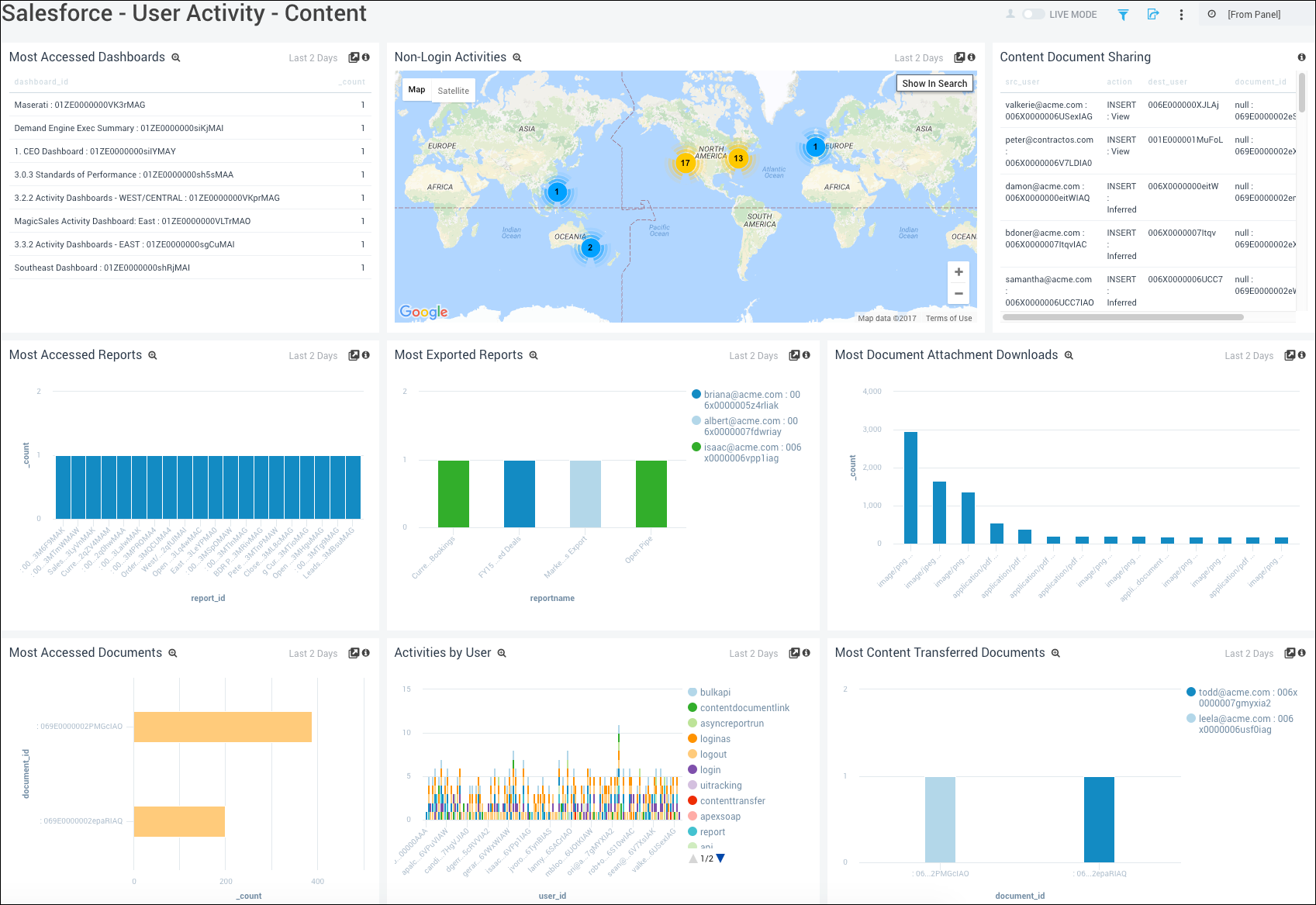Click the share icon next to the filter

tap(1153, 14)
